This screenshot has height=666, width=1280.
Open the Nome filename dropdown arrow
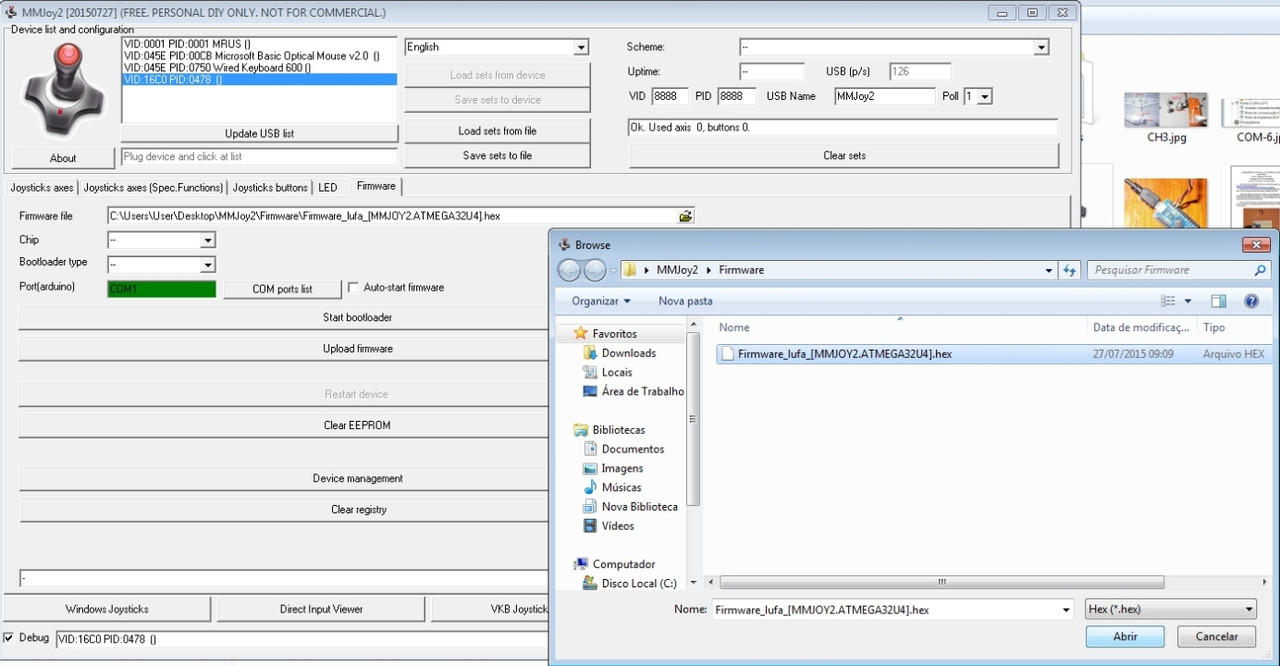click(x=1066, y=609)
